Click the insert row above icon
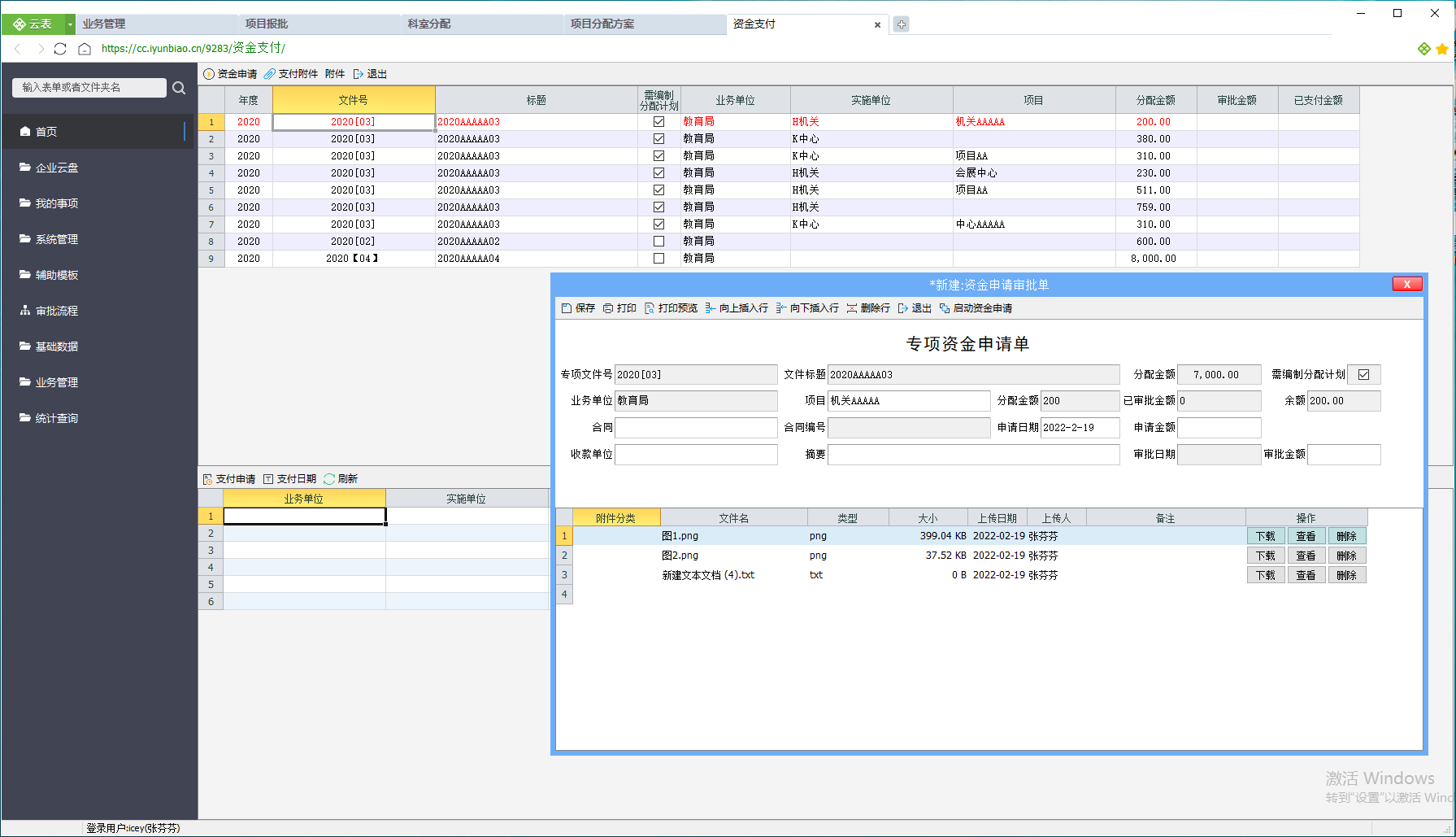The image size is (1456, 837). click(711, 308)
